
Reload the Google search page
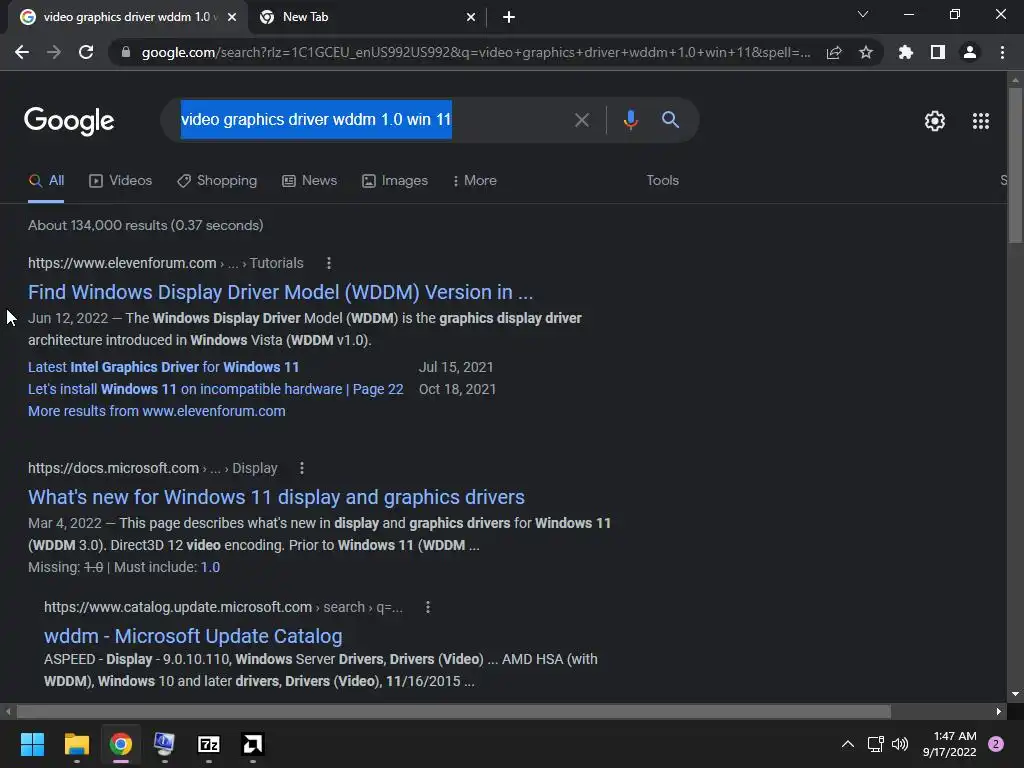pyautogui.click(x=86, y=52)
